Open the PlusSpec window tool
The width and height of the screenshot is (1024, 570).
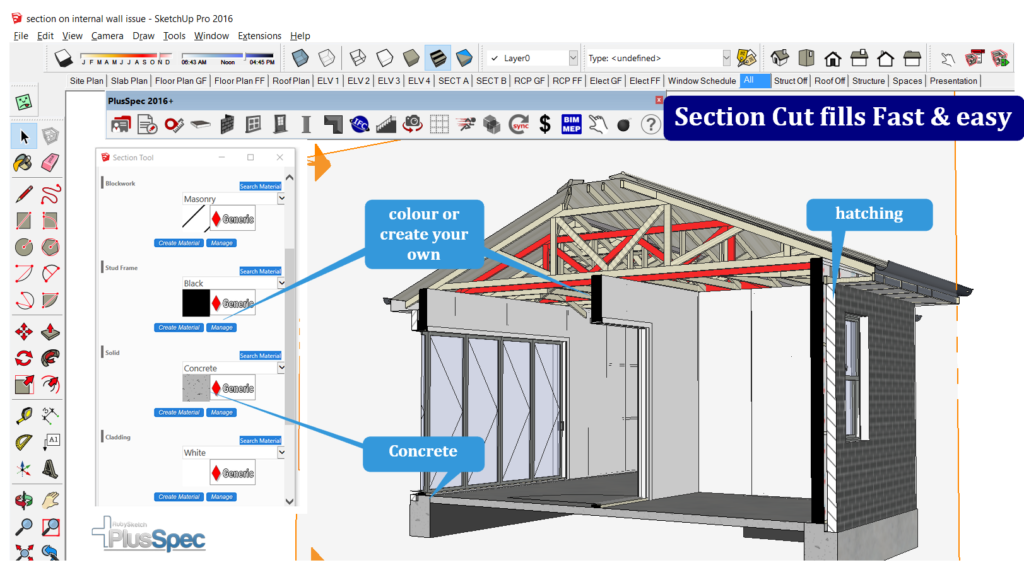click(253, 124)
